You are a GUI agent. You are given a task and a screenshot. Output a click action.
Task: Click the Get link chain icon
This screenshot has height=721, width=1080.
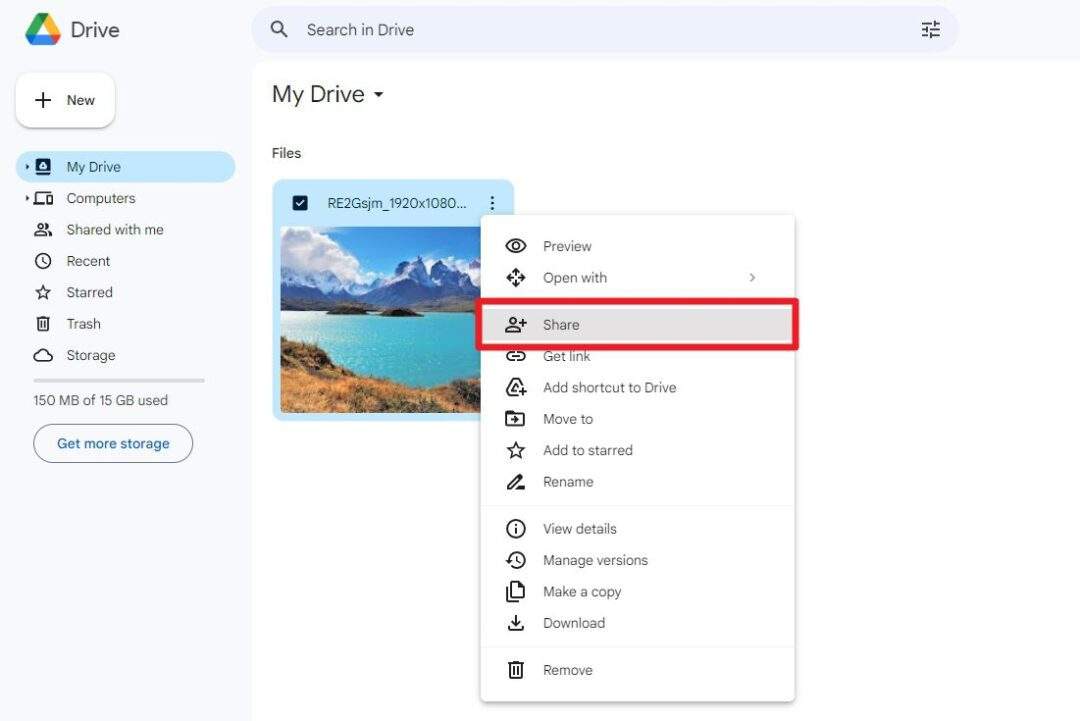(516, 356)
